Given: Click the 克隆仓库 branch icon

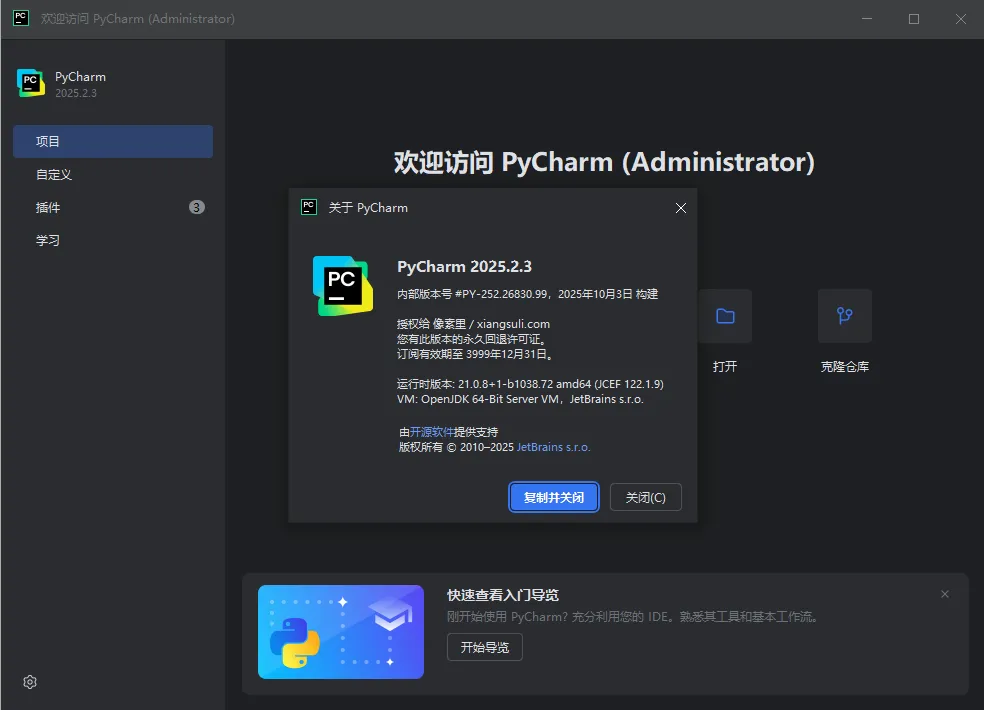Looking at the screenshot, I should tap(844, 316).
